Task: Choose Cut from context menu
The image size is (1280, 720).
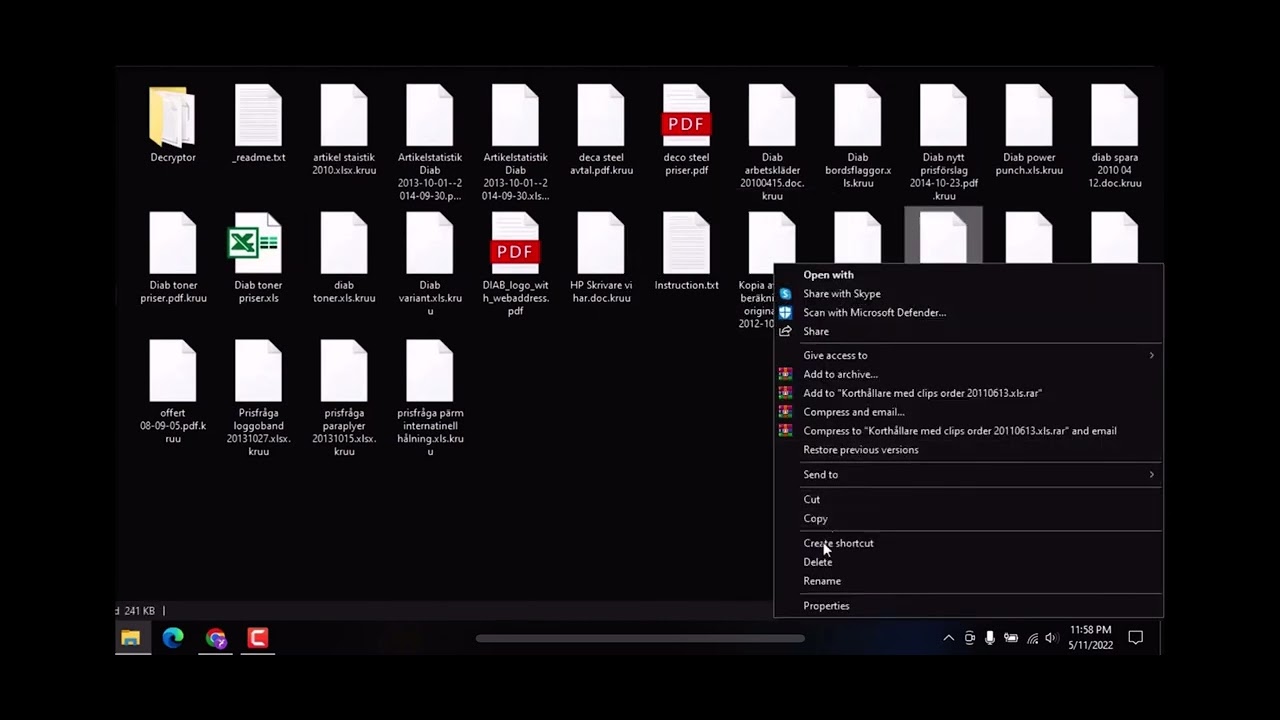Action: pyautogui.click(x=967, y=500)
